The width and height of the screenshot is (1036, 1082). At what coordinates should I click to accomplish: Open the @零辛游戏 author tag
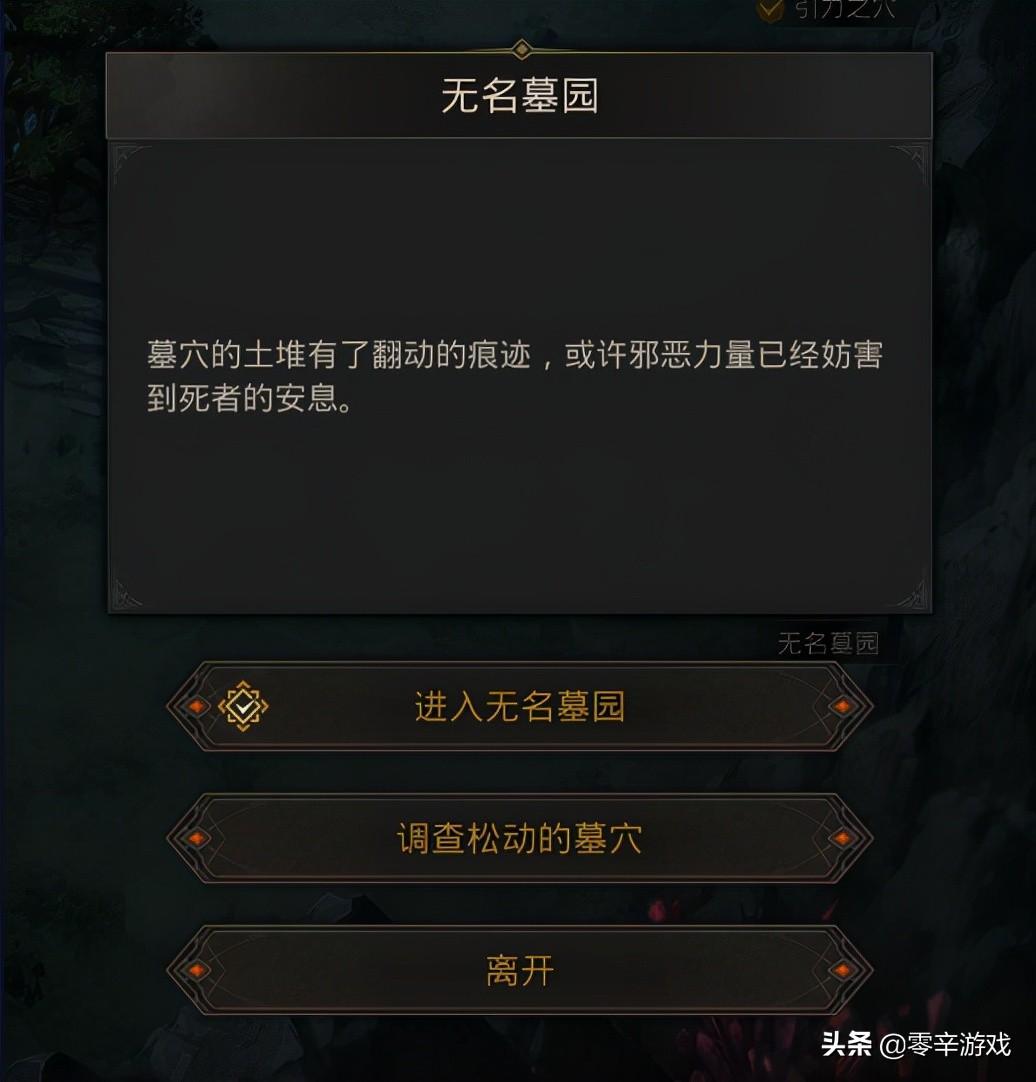click(946, 1044)
